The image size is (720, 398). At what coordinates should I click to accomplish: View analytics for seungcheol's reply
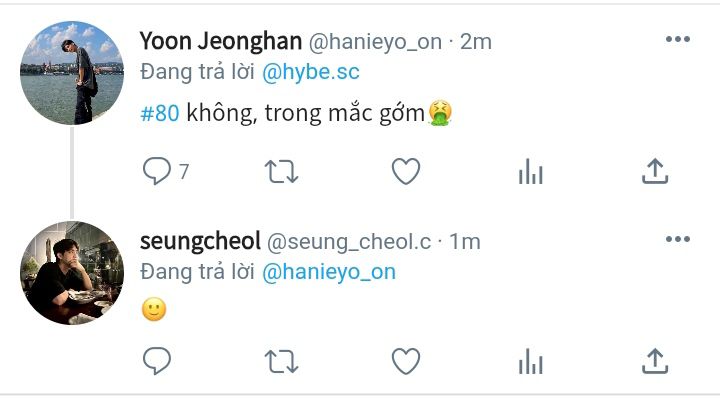pos(531,361)
